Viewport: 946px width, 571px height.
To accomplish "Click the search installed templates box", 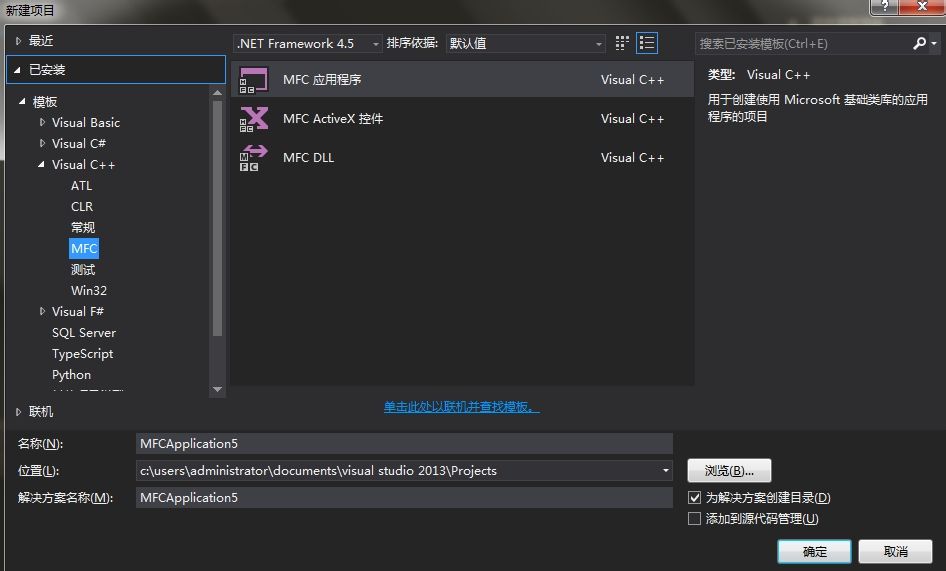I will tap(804, 43).
